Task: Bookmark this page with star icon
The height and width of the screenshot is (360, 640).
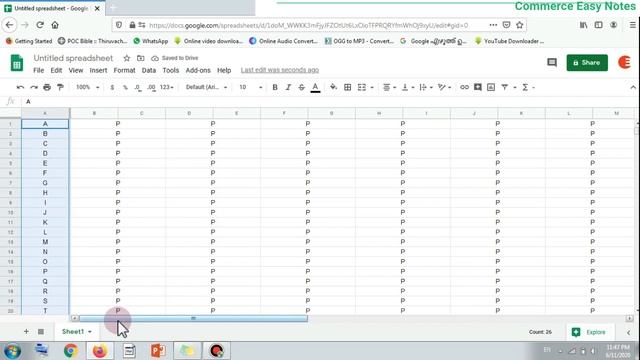Action: coord(520,25)
